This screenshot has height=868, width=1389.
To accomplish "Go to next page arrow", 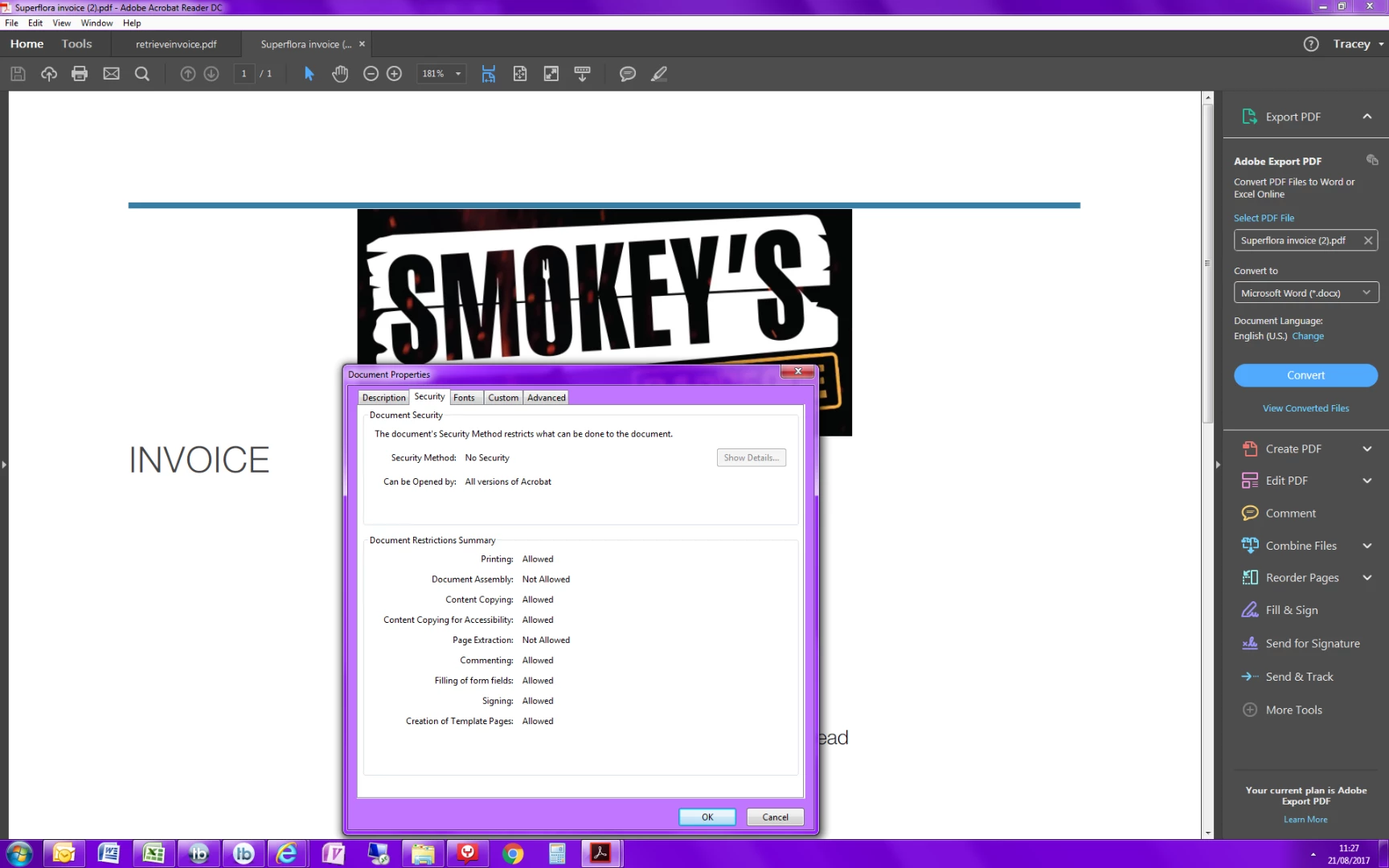I will click(211, 74).
